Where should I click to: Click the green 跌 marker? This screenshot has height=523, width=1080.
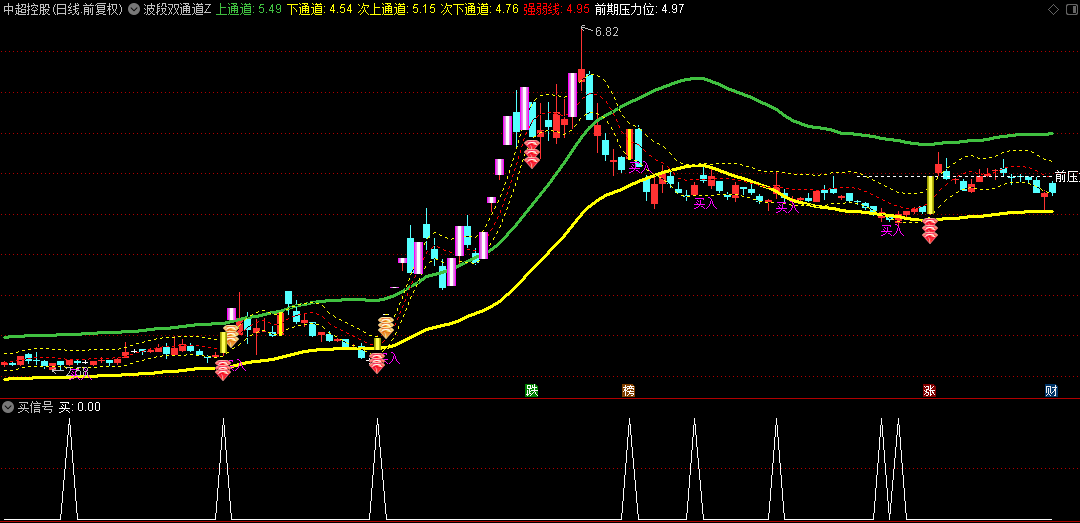pos(531,391)
